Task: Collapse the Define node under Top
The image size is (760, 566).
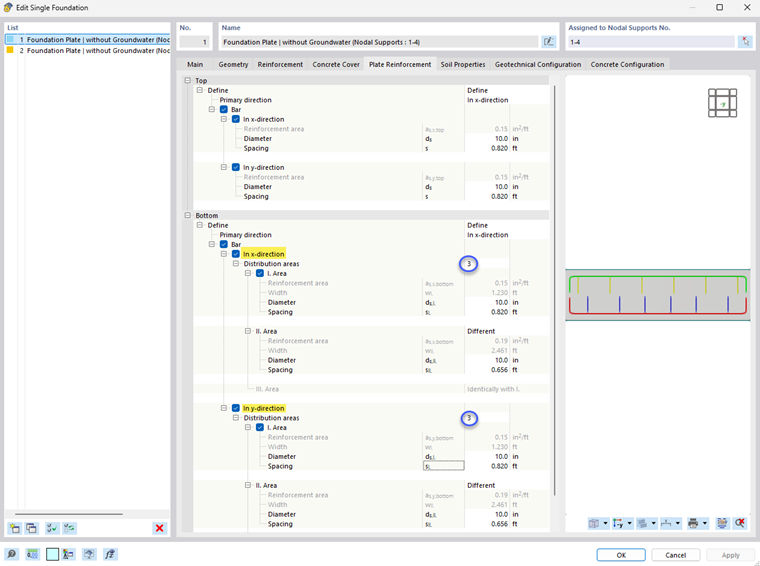Action: [200, 90]
